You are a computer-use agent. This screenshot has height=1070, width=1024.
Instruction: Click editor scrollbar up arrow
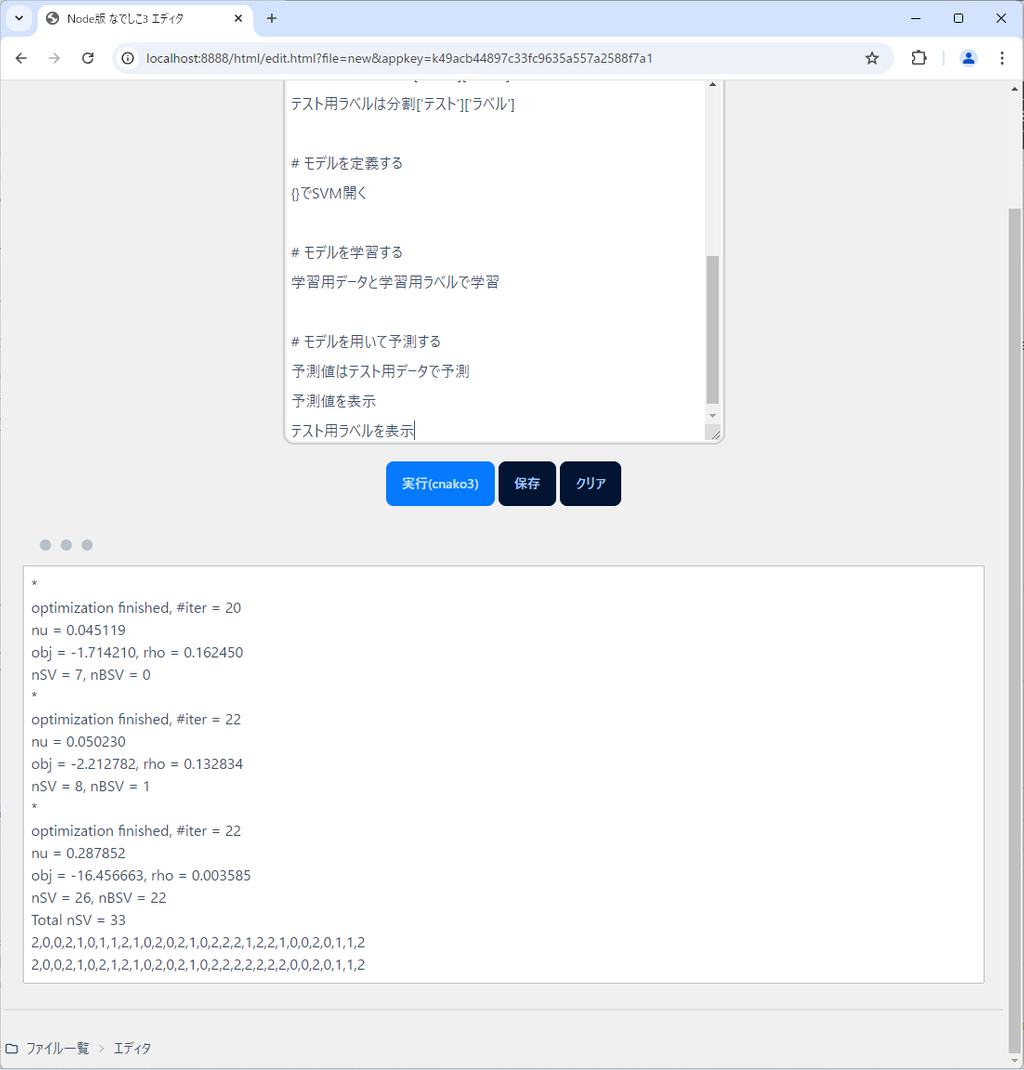tap(712, 85)
